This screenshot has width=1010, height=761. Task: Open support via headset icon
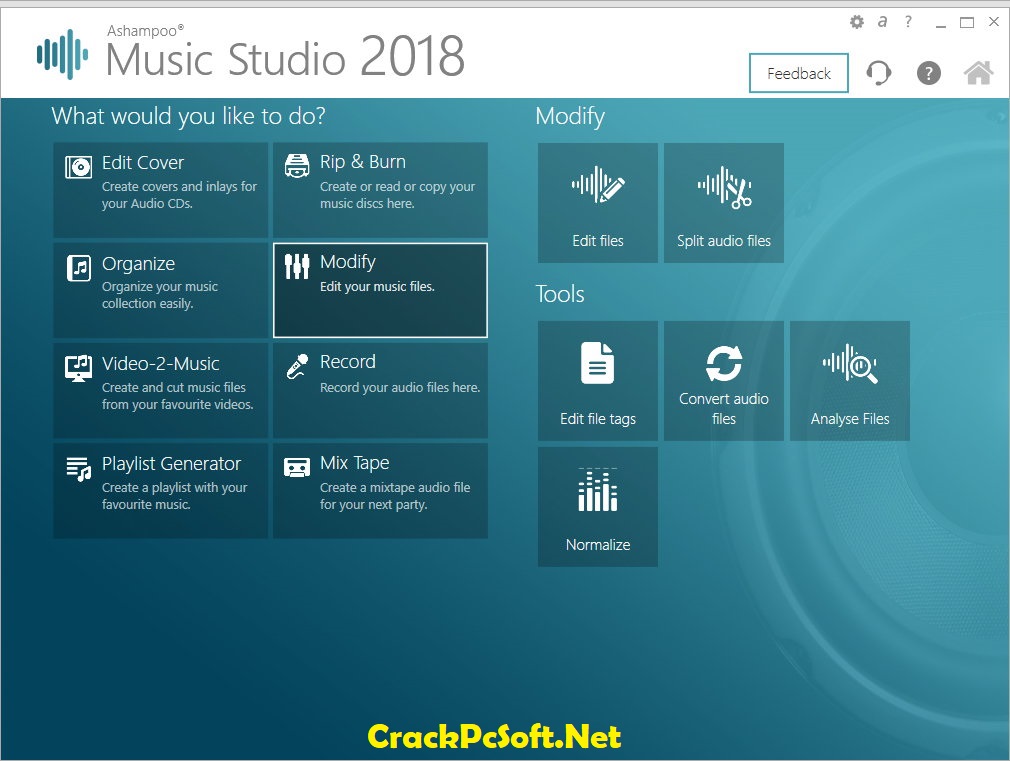click(879, 73)
